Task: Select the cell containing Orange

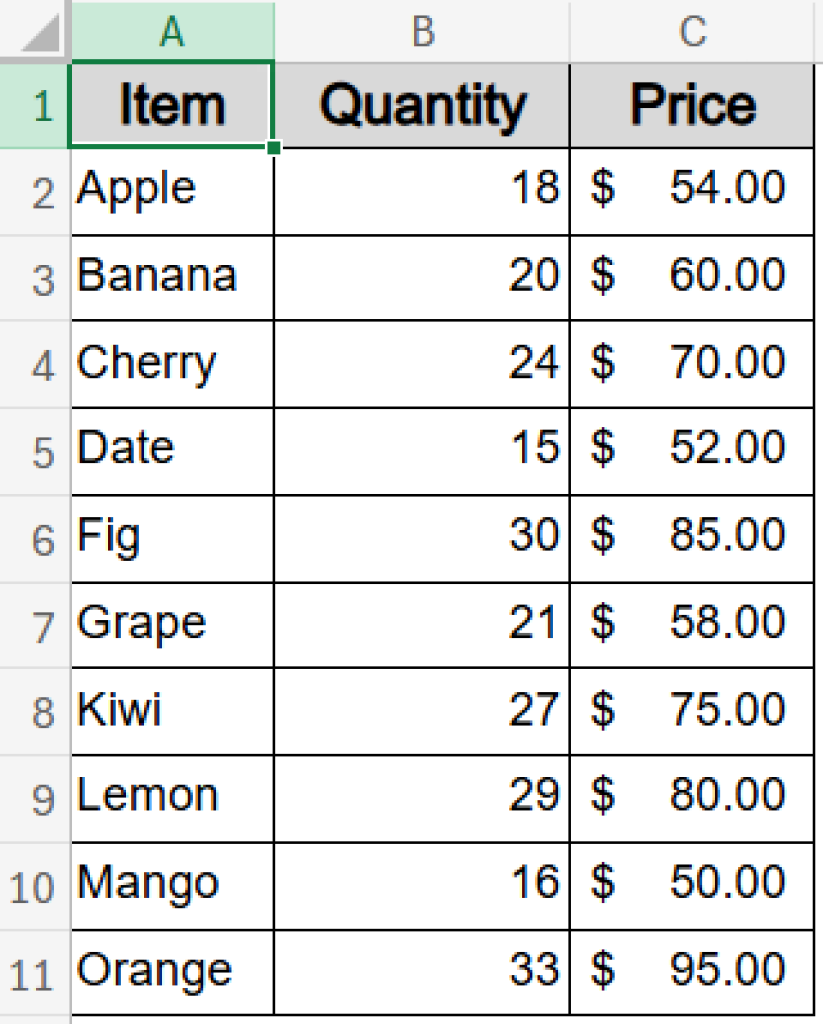Action: pyautogui.click(x=170, y=967)
